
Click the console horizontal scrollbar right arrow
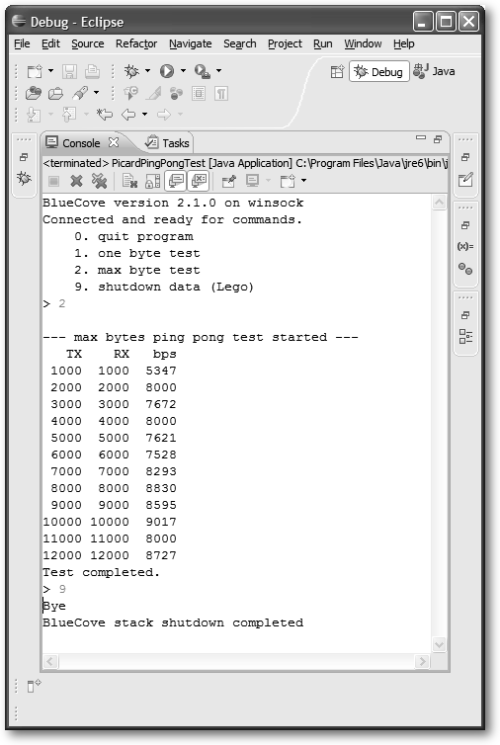point(422,661)
